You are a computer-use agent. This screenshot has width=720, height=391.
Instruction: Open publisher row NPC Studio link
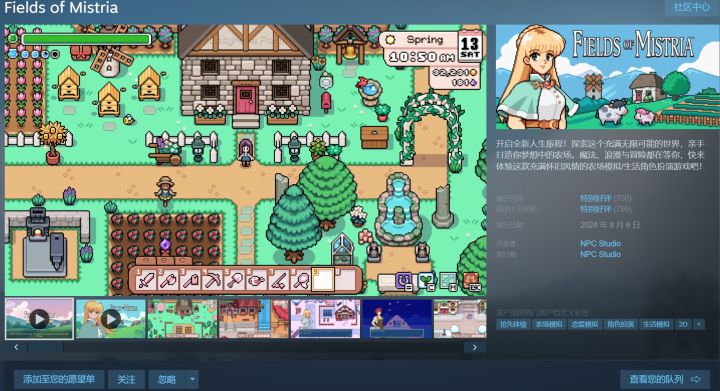point(600,254)
